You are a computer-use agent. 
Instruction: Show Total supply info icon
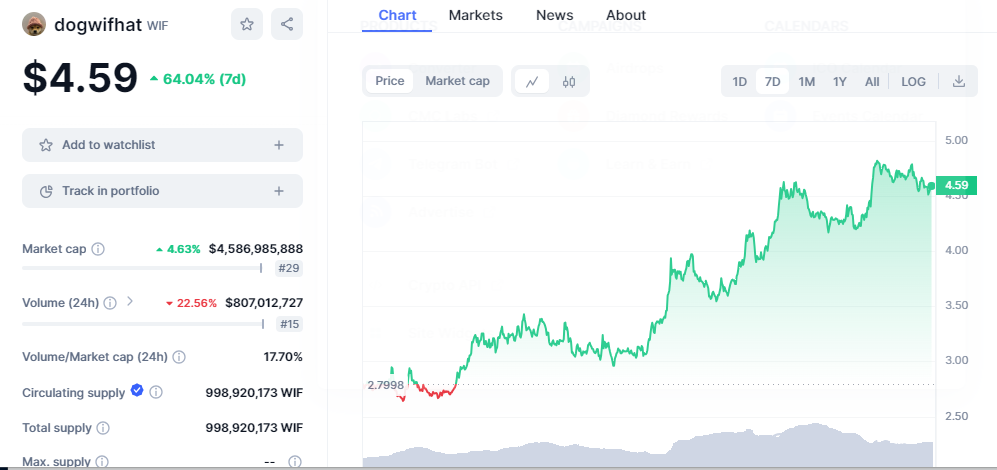103,428
